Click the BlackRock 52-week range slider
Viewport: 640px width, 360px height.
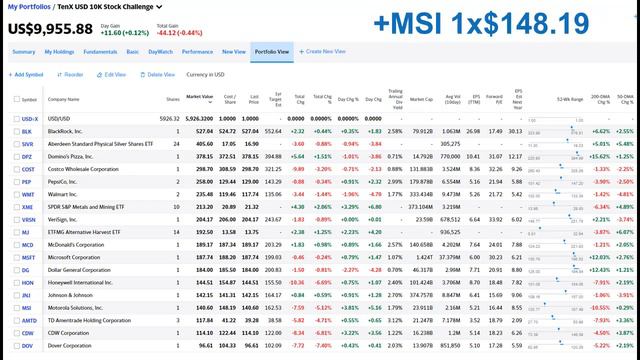tap(555, 131)
